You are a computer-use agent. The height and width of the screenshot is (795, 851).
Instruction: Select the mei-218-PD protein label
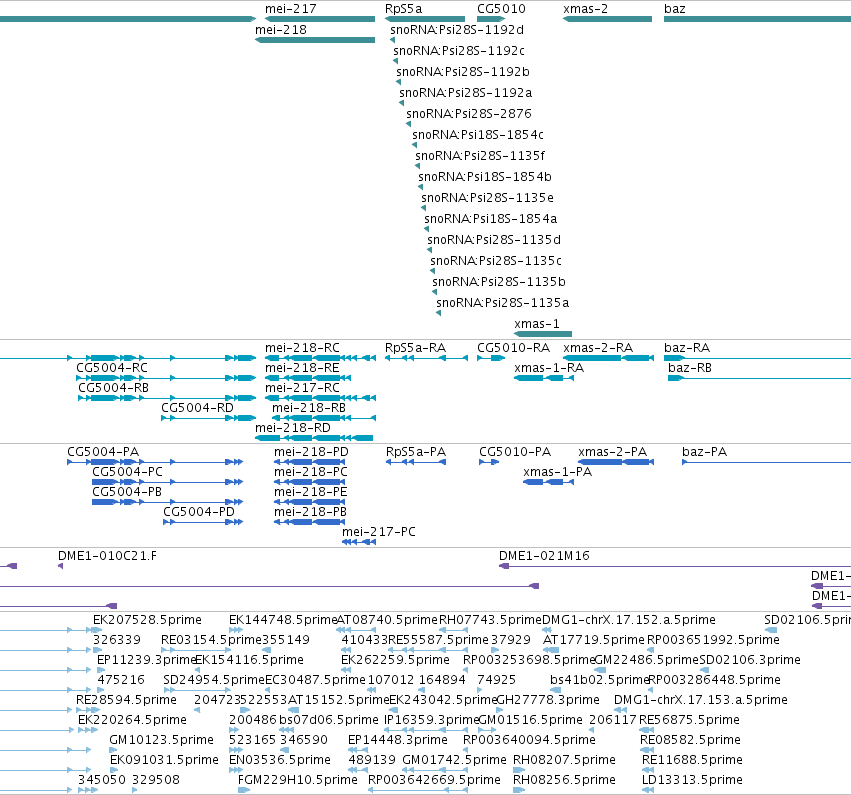pyautogui.click(x=311, y=452)
